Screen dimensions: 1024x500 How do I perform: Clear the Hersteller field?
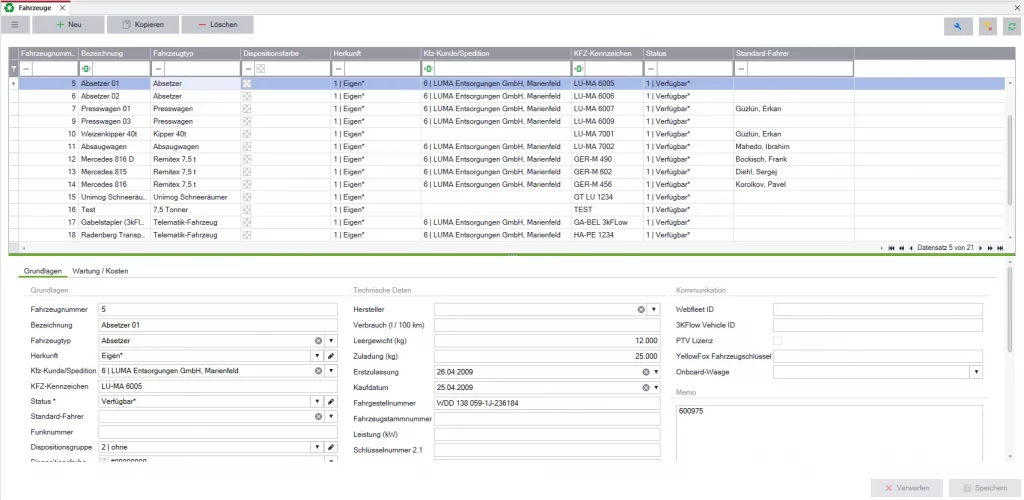(641, 309)
